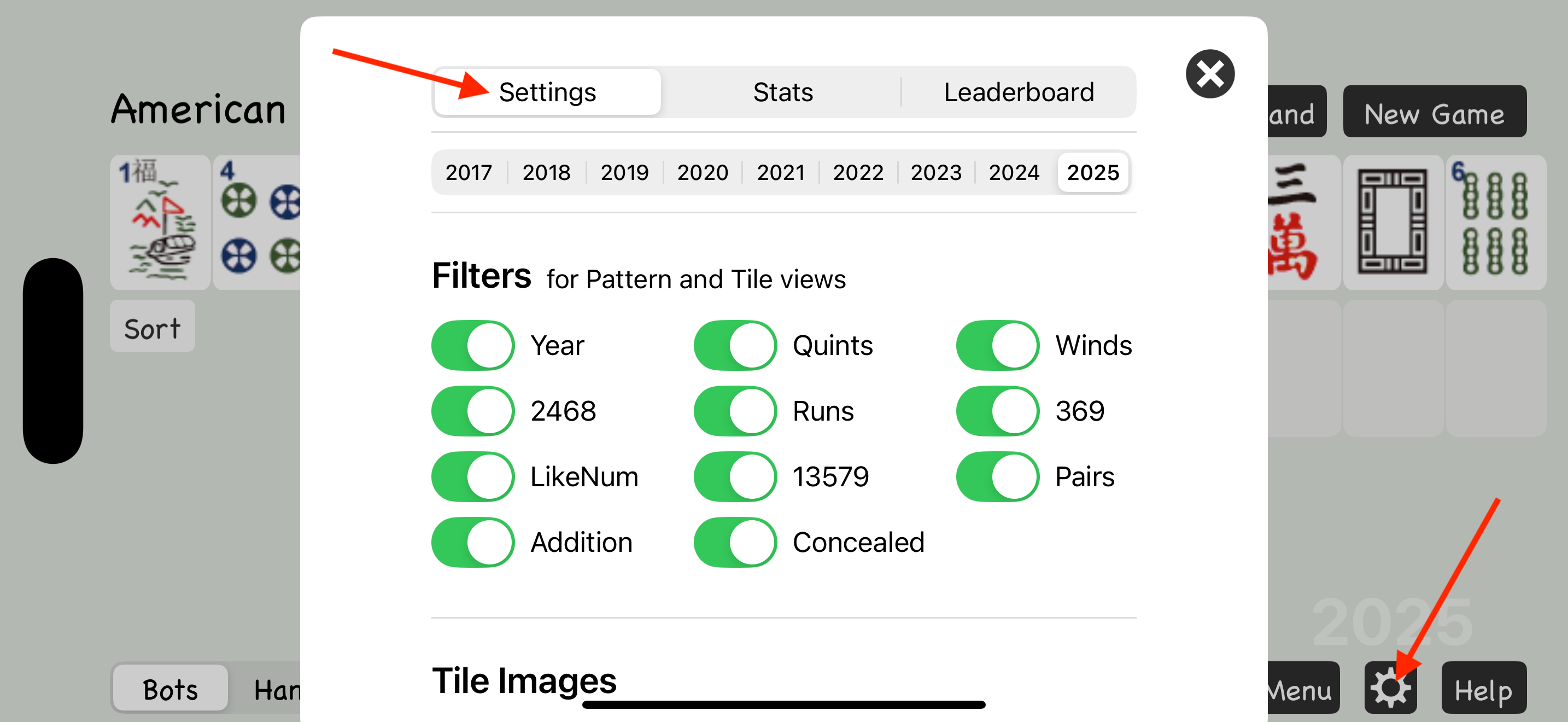Screen dimensions: 1568x722
Task: Close the settings dialog with X icon
Action: tap(1210, 74)
